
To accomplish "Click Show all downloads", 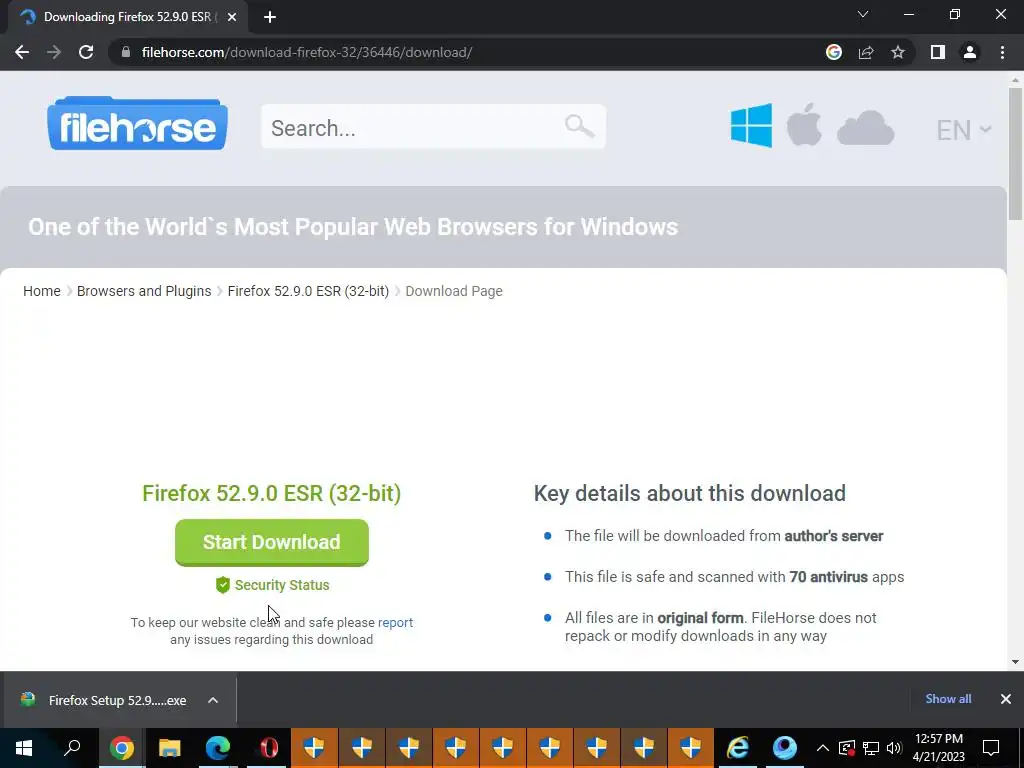I will point(948,699).
